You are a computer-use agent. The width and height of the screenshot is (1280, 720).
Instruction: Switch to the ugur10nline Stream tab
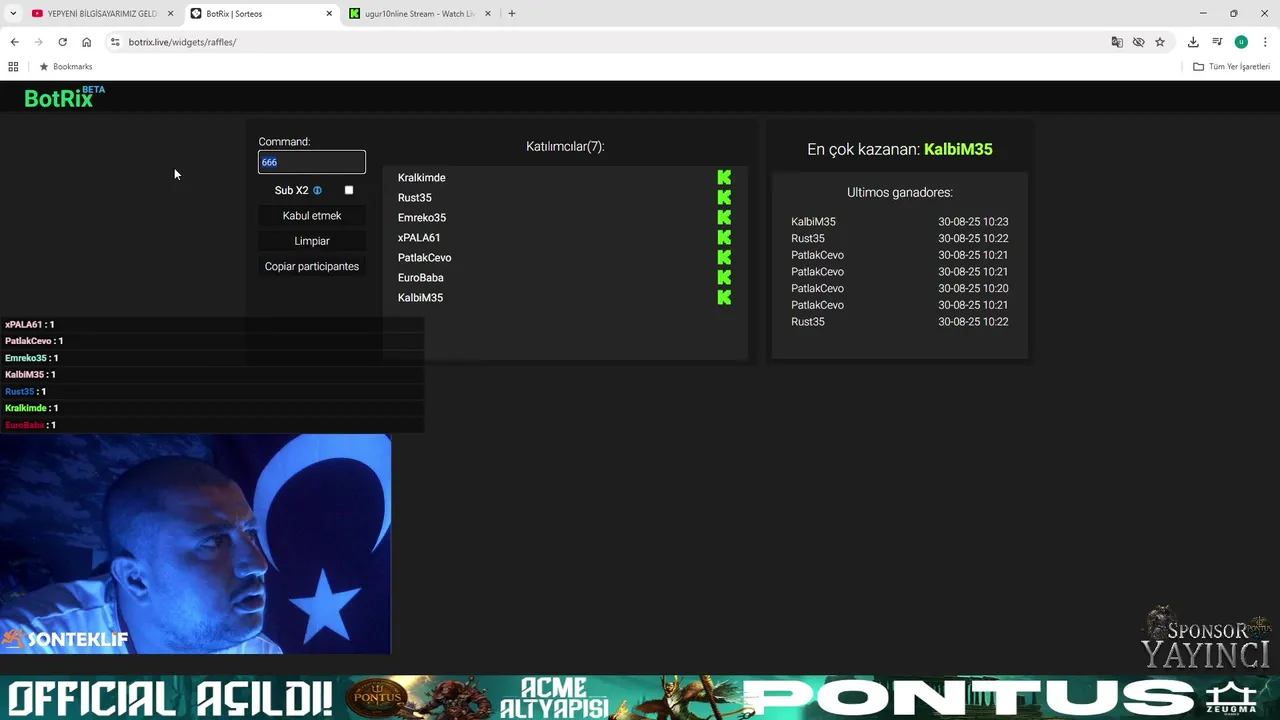[420, 14]
